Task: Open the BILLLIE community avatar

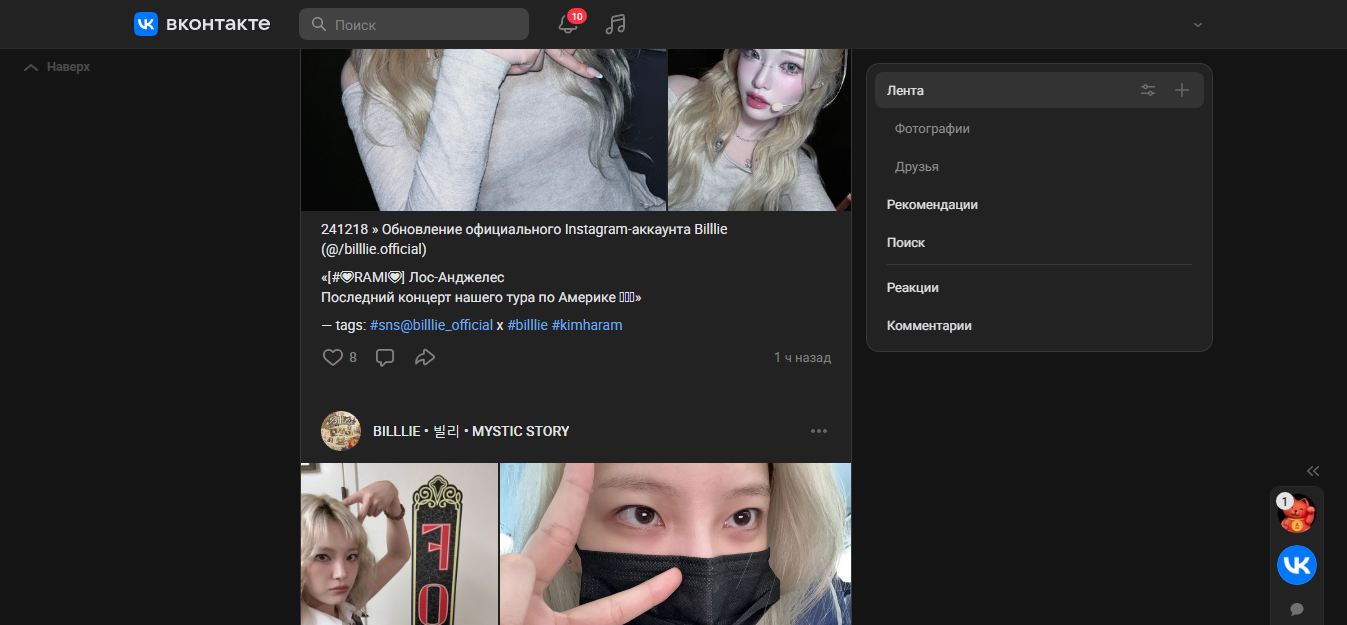Action: tap(341, 431)
